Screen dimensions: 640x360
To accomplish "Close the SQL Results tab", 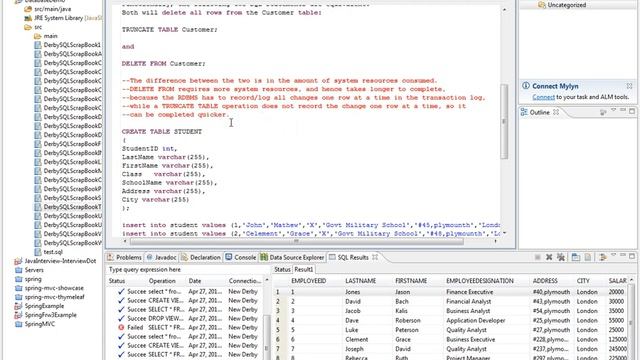I will [375, 257].
